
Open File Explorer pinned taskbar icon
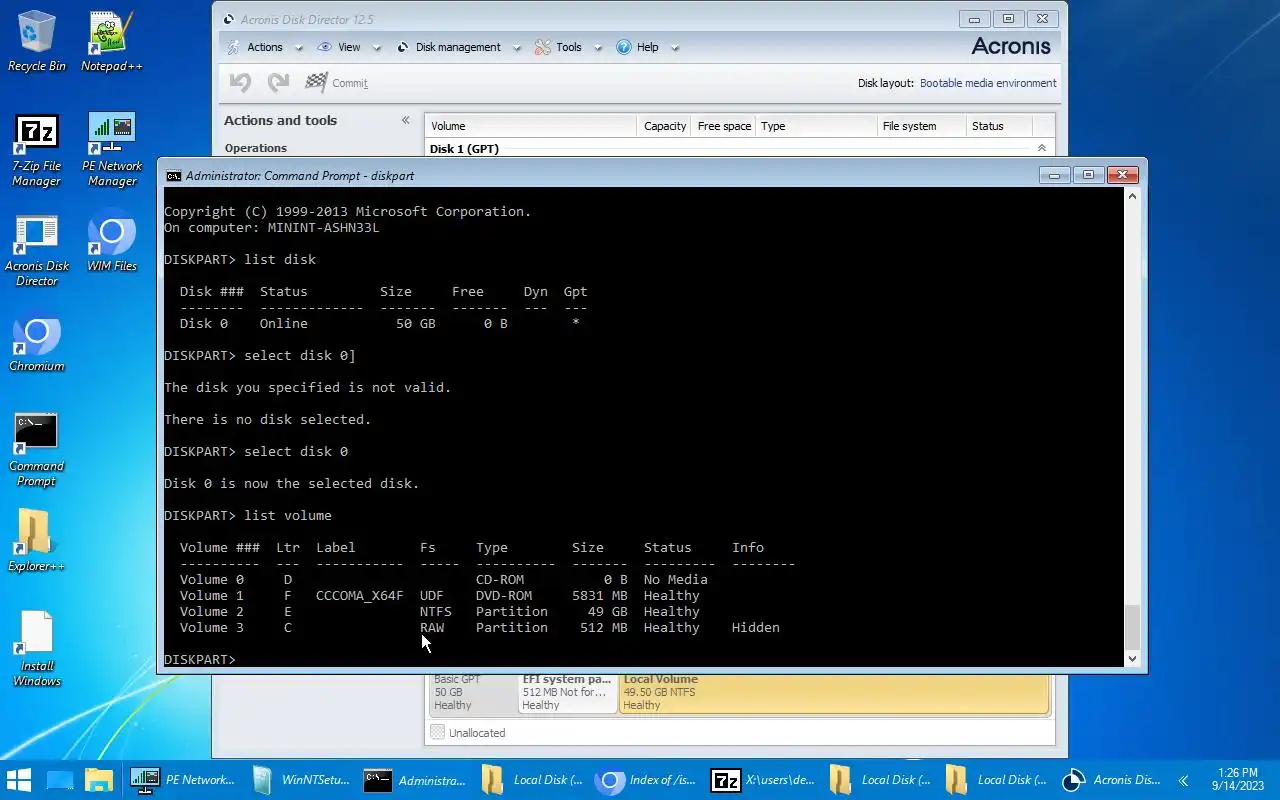98,780
